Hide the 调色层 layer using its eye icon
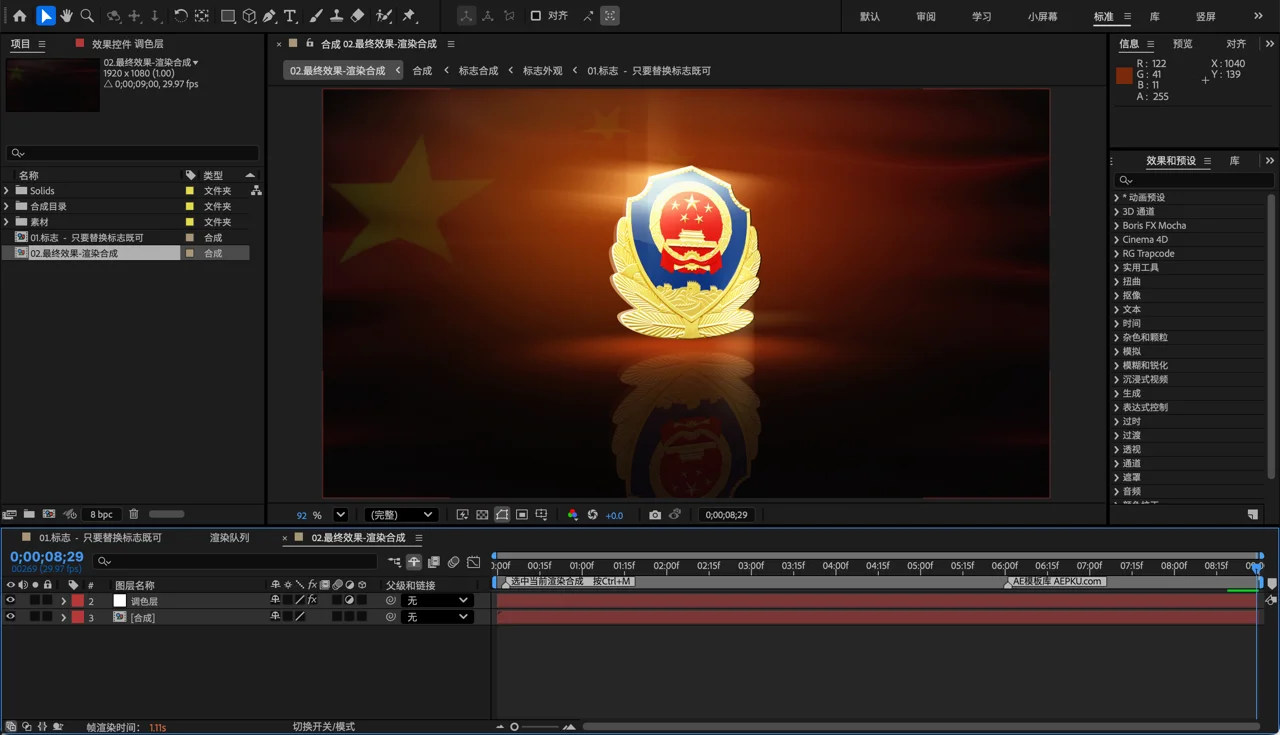The image size is (1280, 735). [11, 601]
